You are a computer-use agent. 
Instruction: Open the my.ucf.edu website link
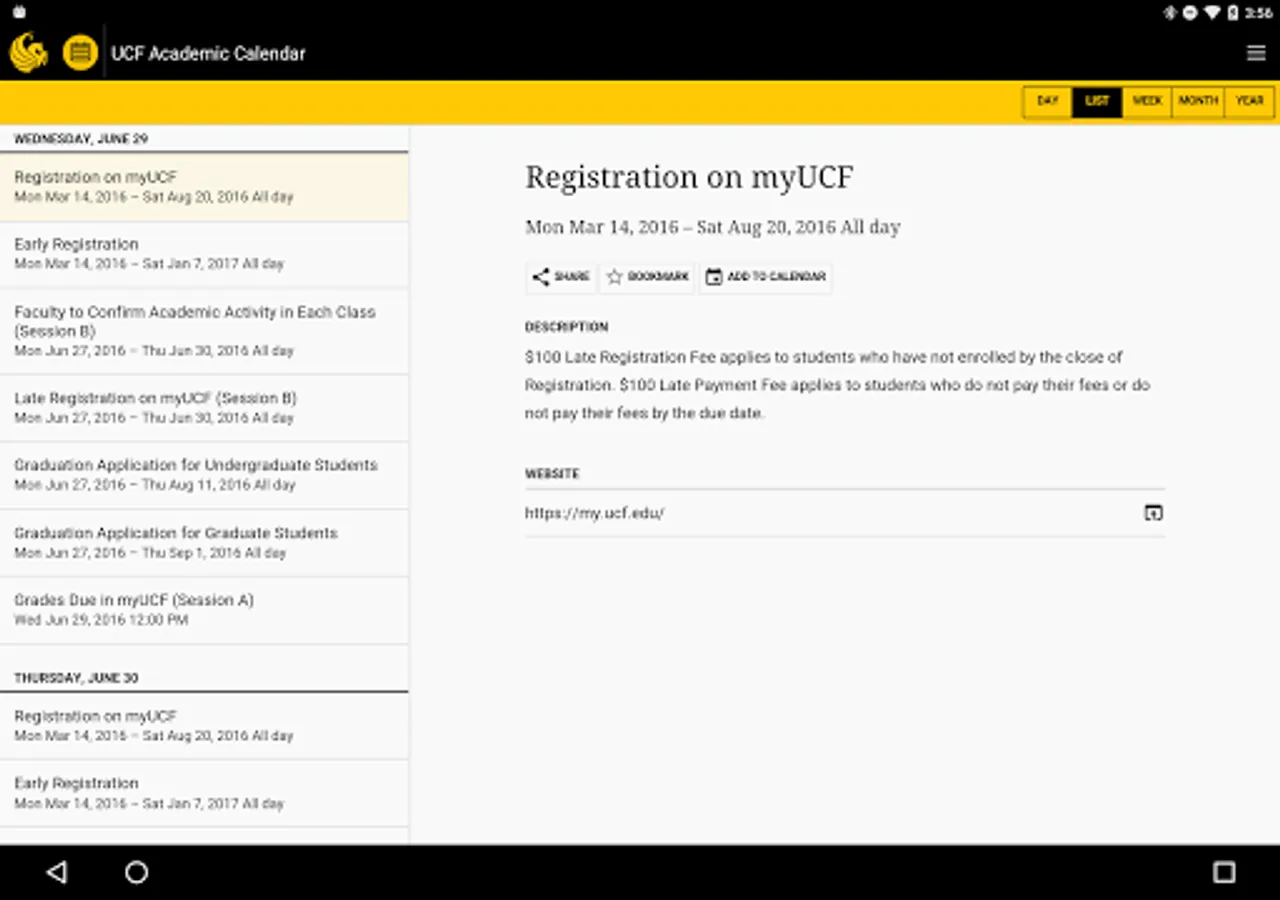595,513
